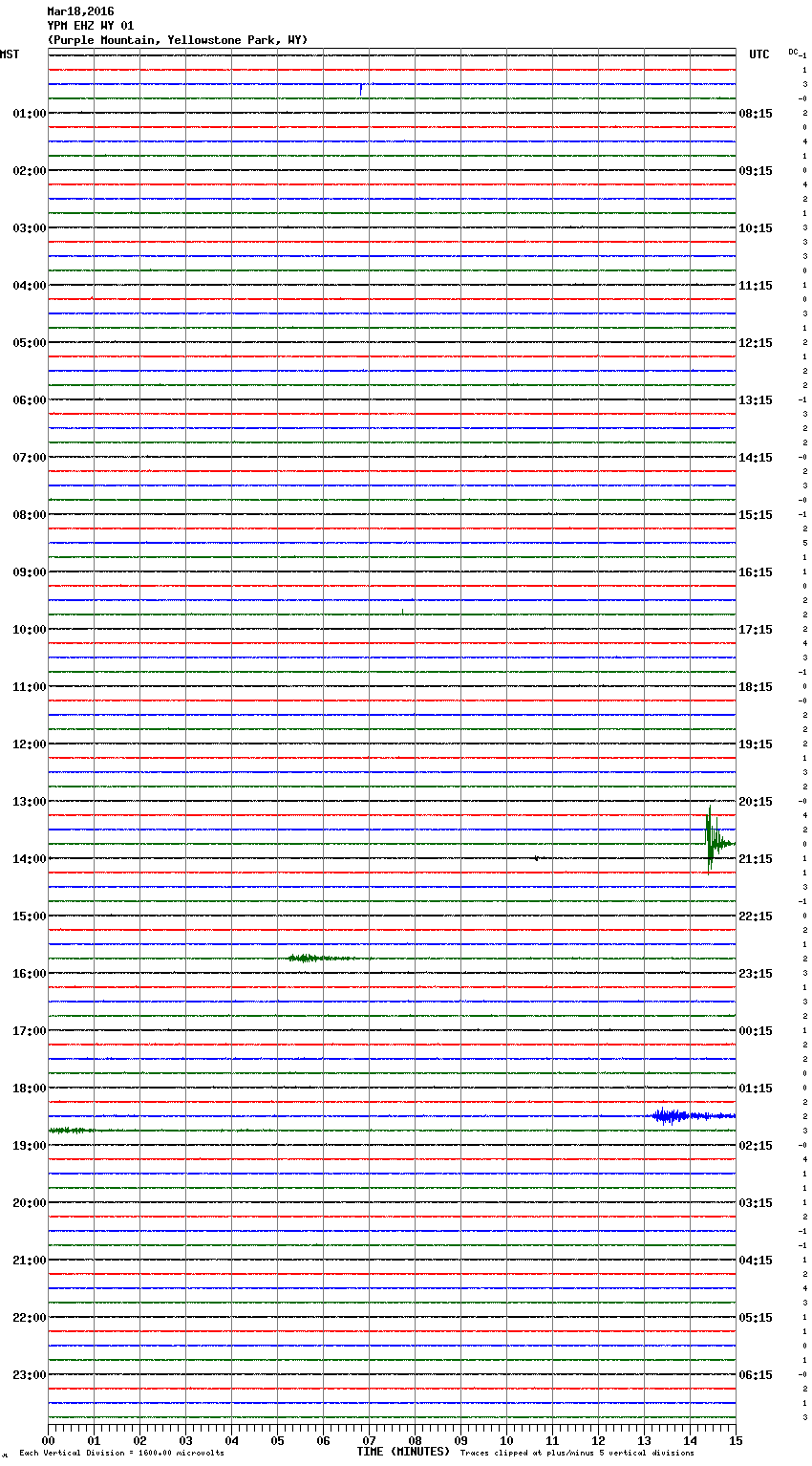Select the 18:00 MST time label
The width and height of the screenshot is (812, 1466).
tap(29, 1088)
